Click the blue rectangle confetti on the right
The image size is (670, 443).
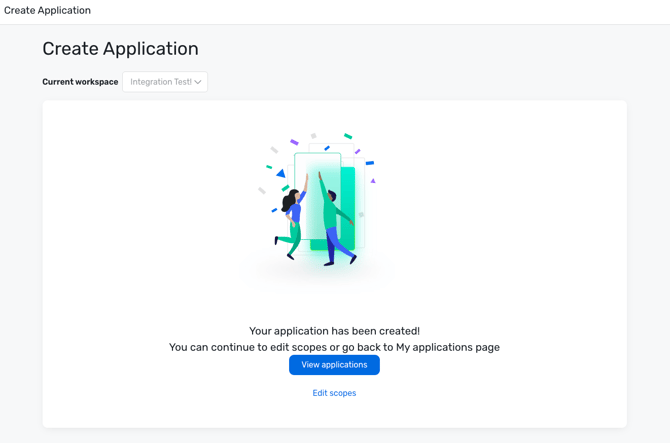[370, 163]
